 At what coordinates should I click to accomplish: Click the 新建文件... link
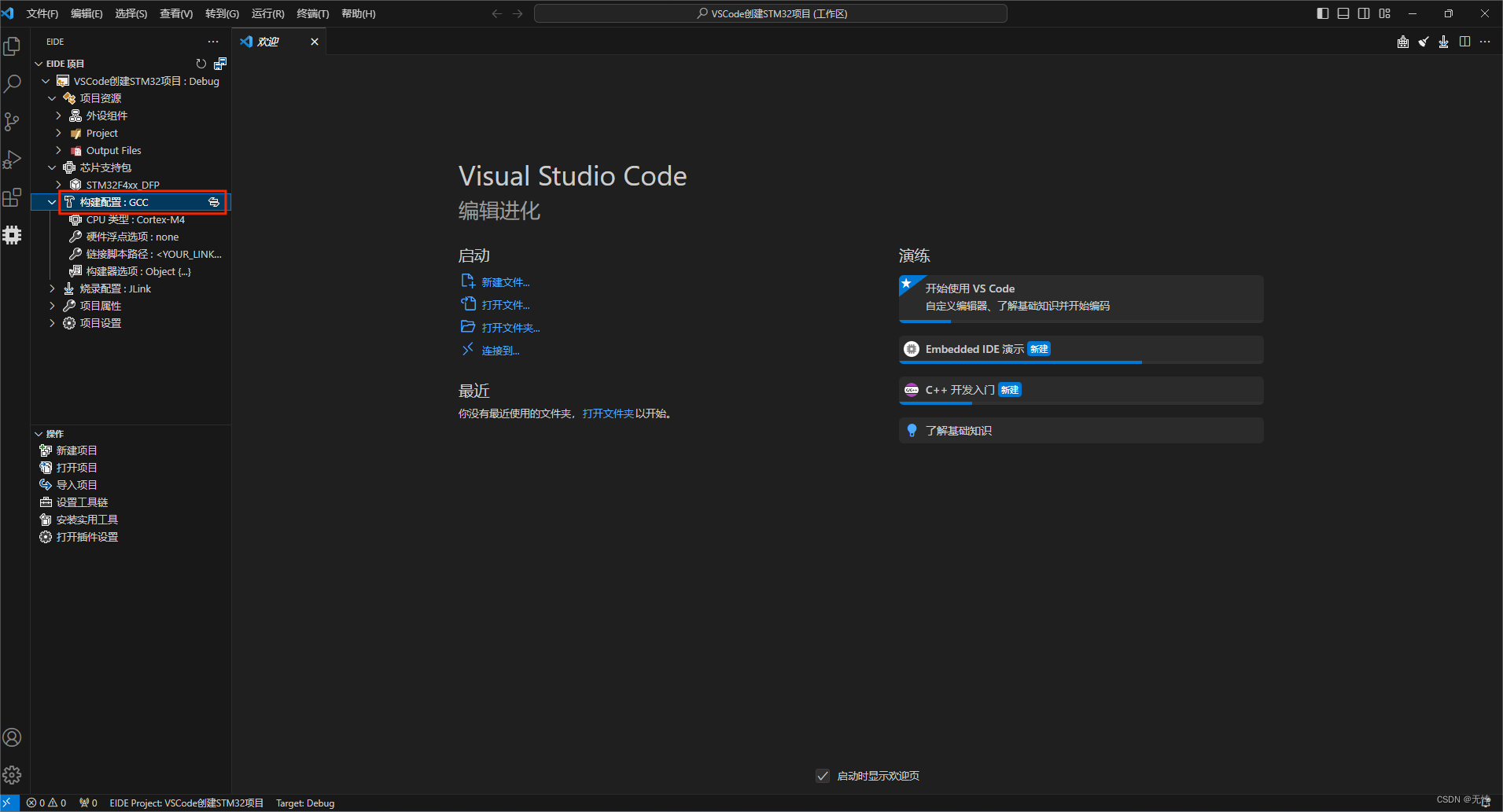[x=506, y=282]
